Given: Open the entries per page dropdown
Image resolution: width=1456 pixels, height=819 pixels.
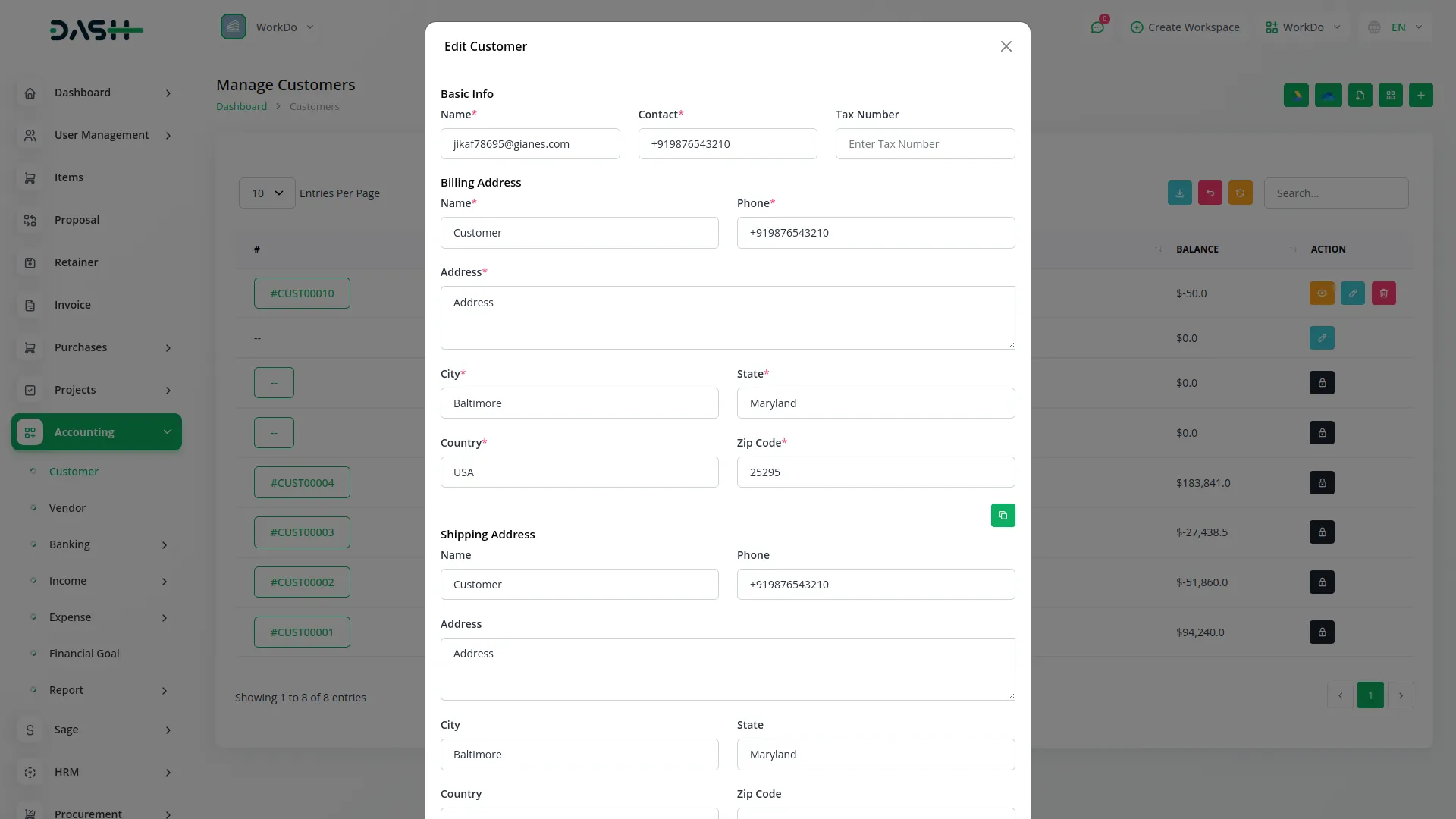Looking at the screenshot, I should (x=267, y=193).
